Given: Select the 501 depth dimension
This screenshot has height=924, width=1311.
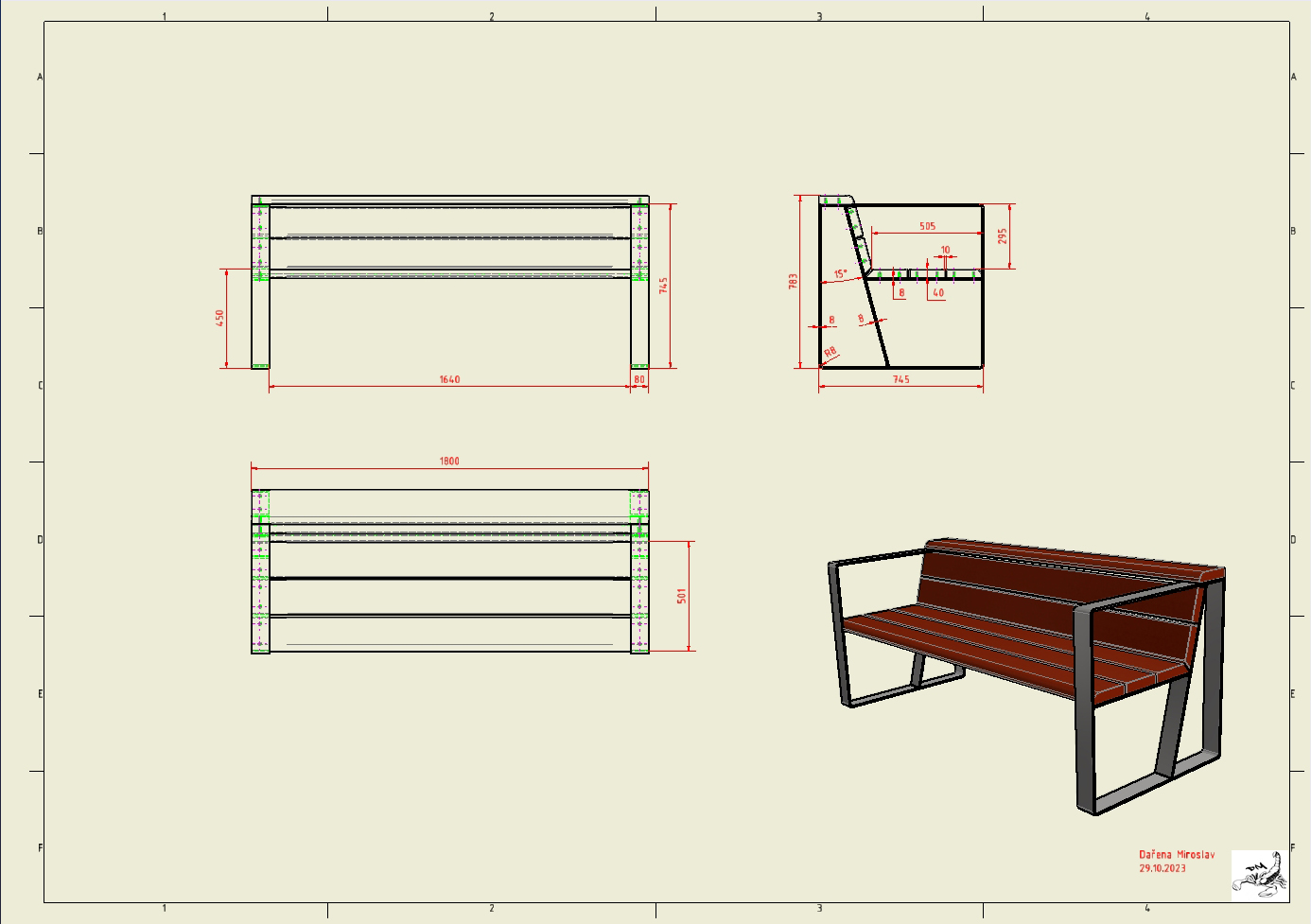Looking at the screenshot, I should click(x=681, y=596).
